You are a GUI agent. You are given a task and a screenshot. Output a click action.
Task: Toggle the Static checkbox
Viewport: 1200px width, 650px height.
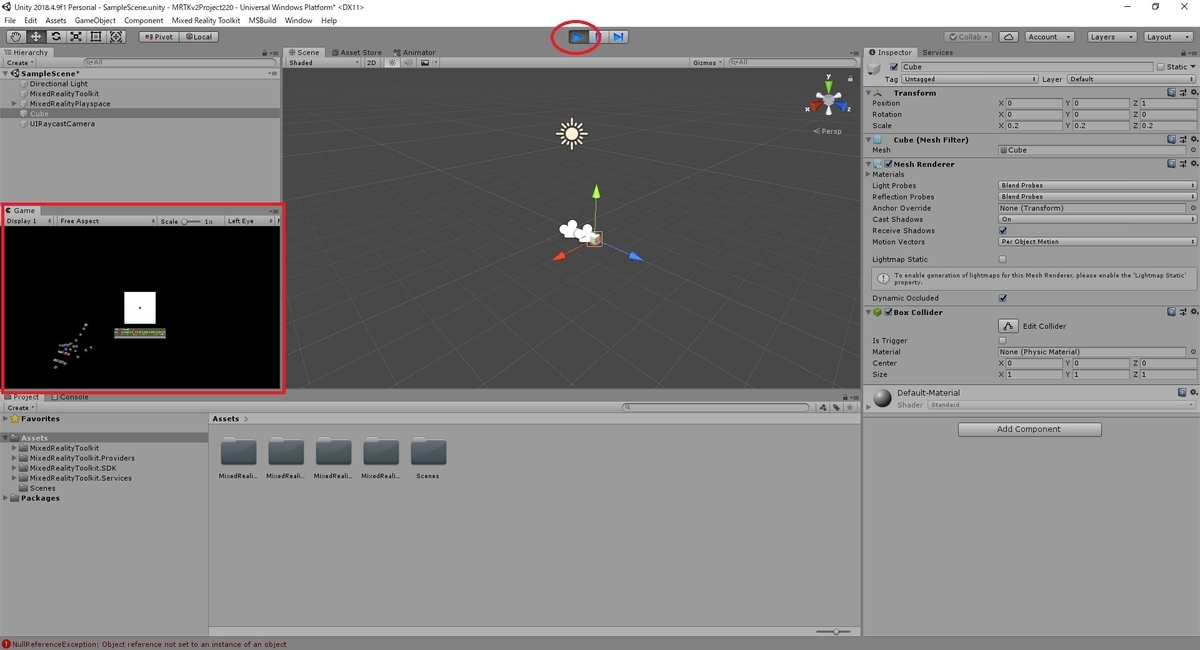[x=1160, y=67]
